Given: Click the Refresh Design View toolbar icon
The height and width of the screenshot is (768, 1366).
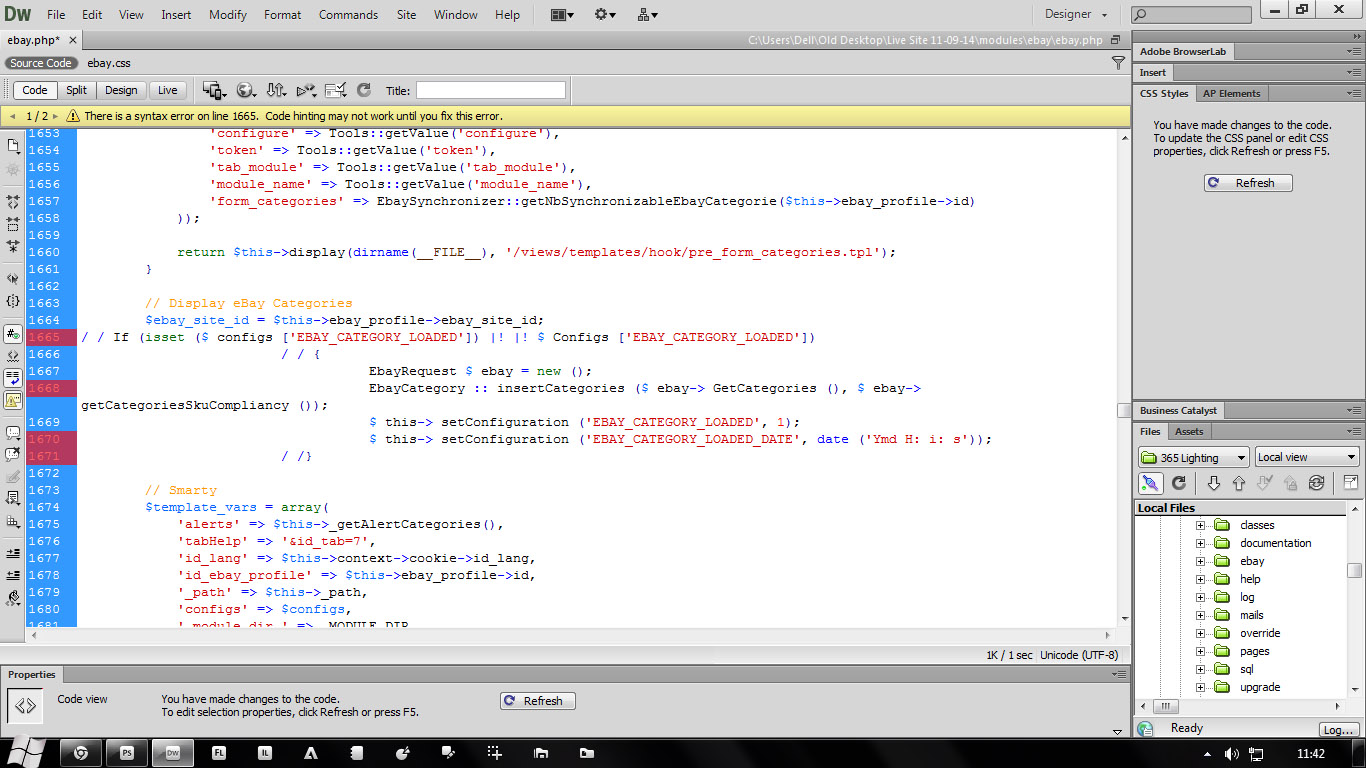Looking at the screenshot, I should tap(364, 90).
